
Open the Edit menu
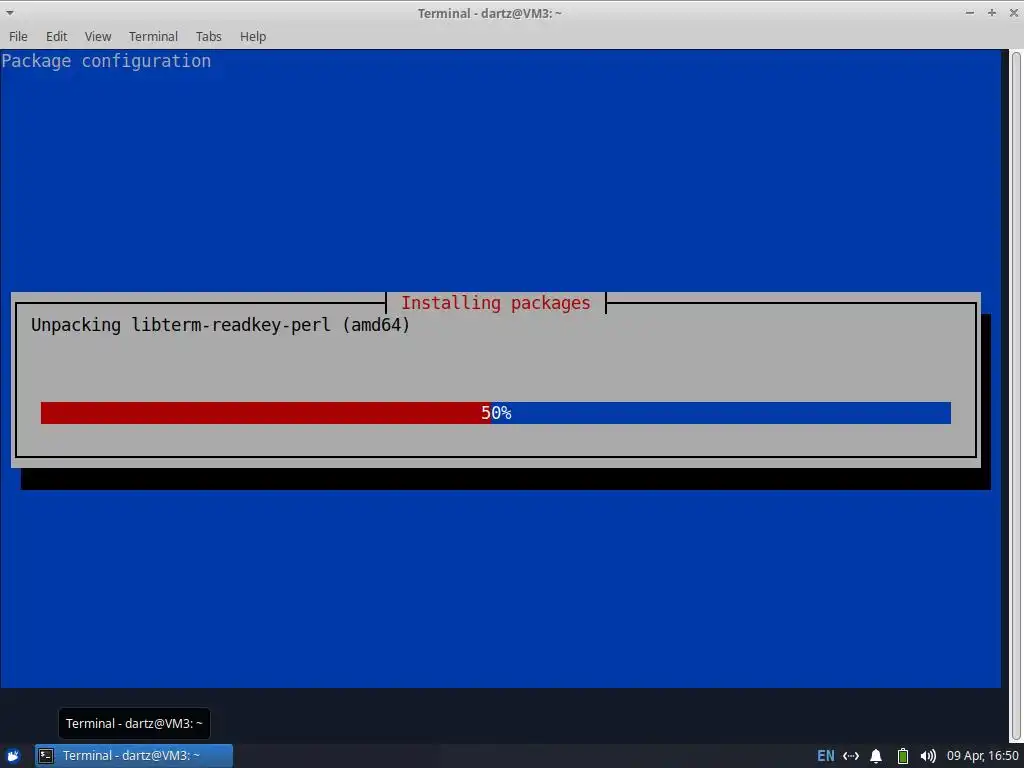pyautogui.click(x=56, y=37)
